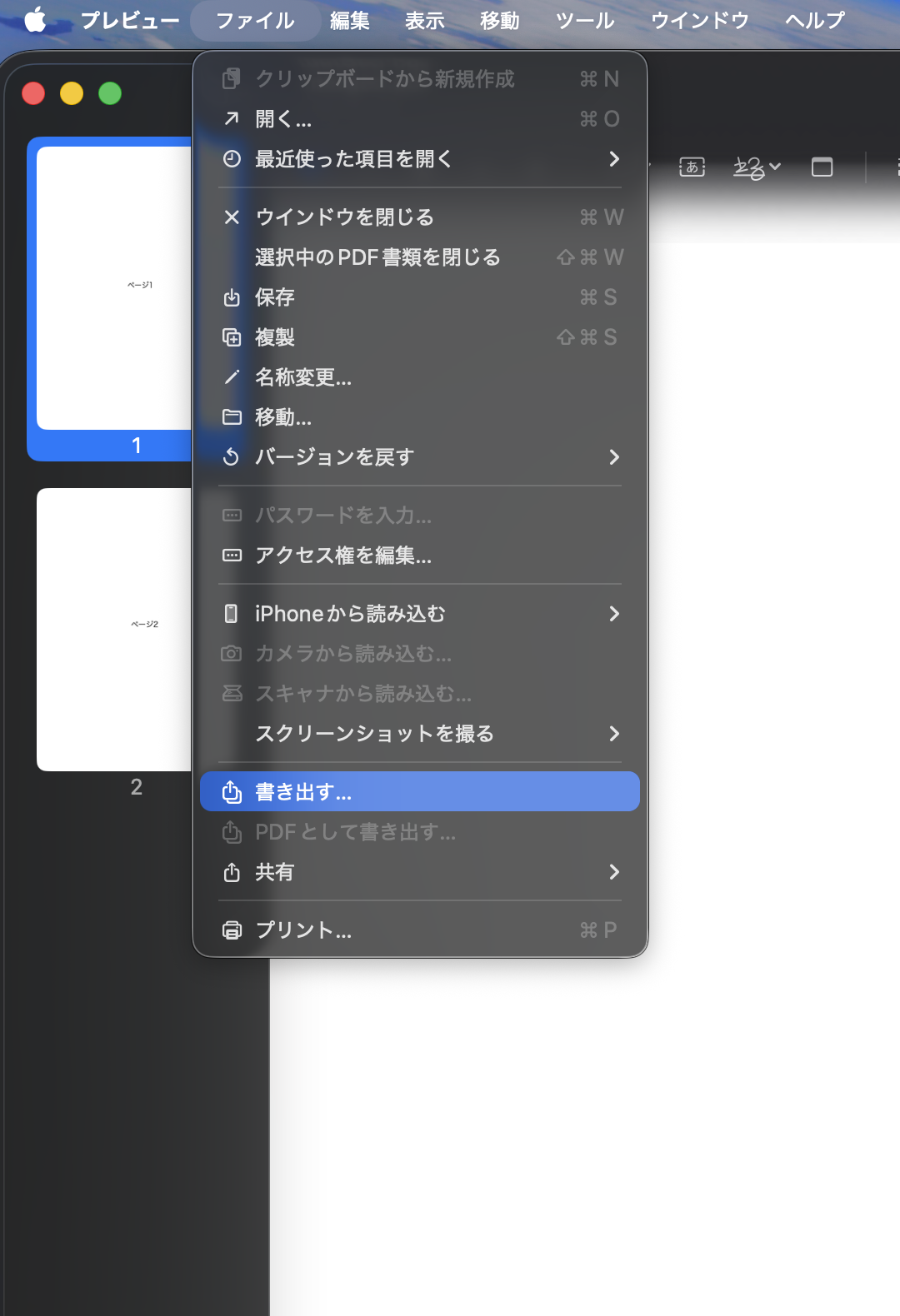Expand the 共有 submenu
900x1316 pixels.
420,872
